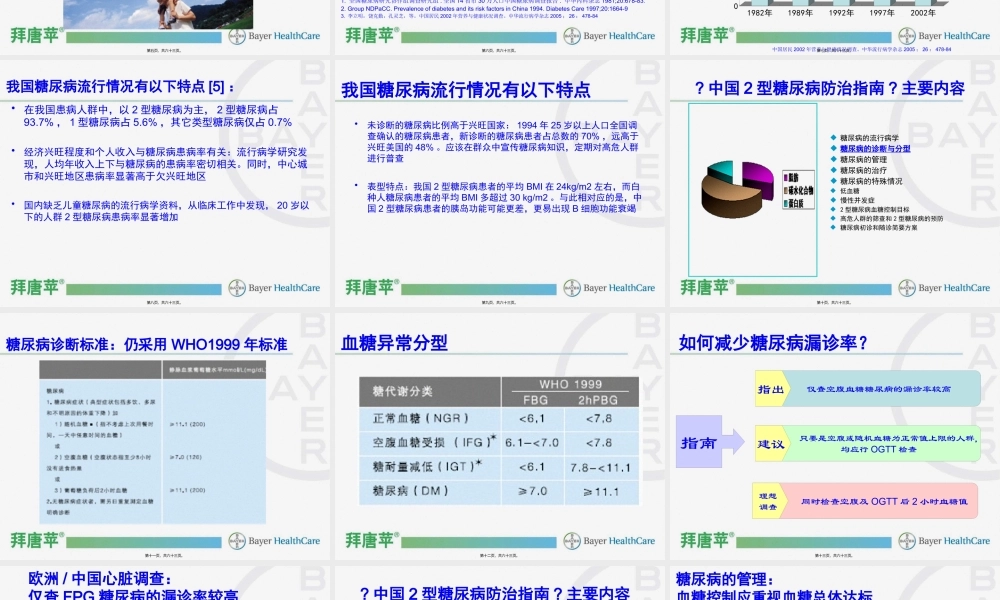Click the diamond bullet before 低血糖

[x=832, y=189]
